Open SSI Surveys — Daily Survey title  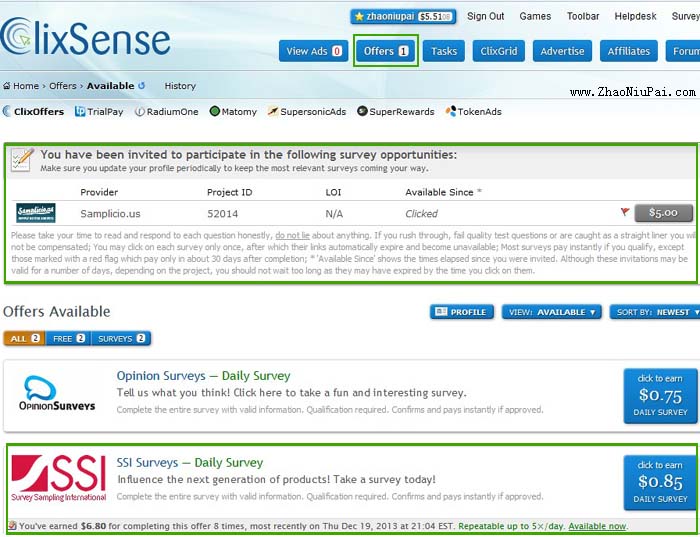pyautogui.click(x=190, y=462)
